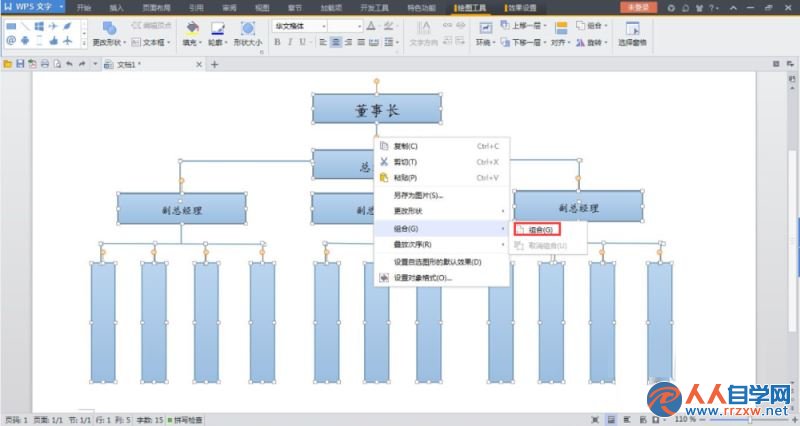800x426 pixels.
Task: Click the 未登录 login button
Action: click(x=638, y=7)
